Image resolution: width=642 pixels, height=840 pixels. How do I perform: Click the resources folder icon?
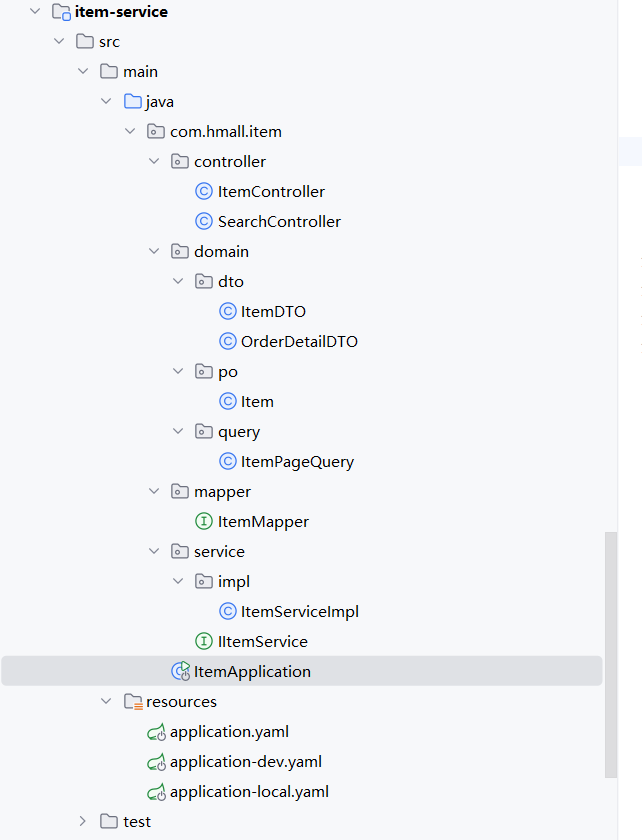pyautogui.click(x=133, y=702)
